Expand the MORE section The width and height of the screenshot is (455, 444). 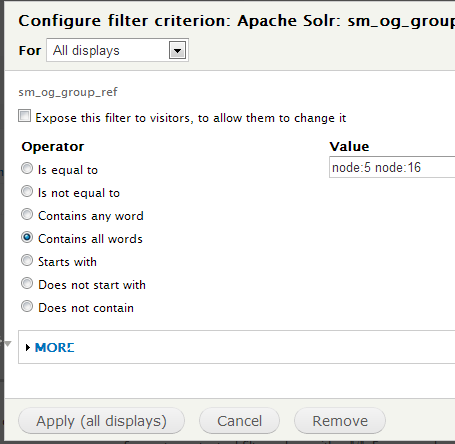pyautogui.click(x=55, y=348)
